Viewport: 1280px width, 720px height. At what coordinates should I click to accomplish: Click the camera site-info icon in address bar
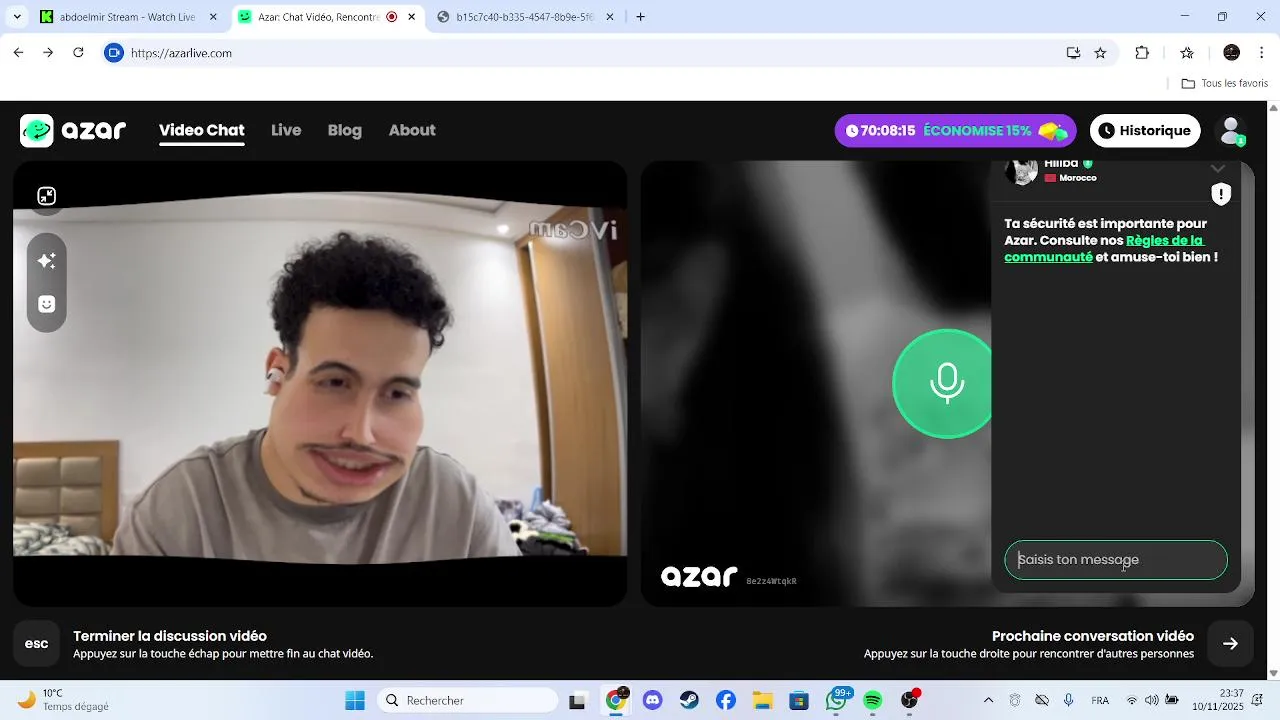pyautogui.click(x=114, y=53)
